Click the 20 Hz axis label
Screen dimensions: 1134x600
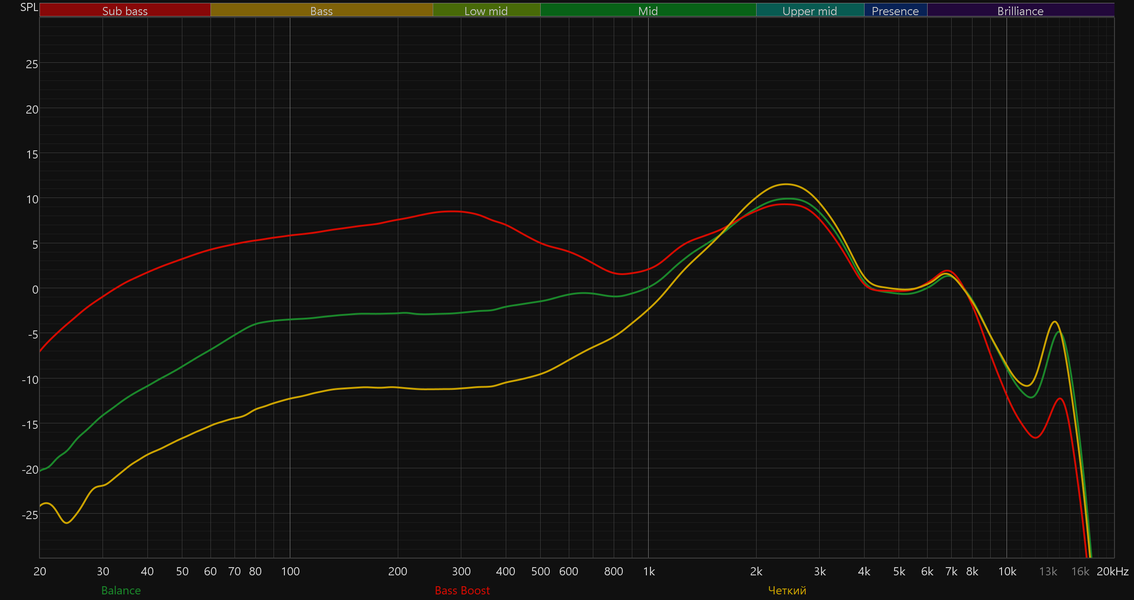40,572
